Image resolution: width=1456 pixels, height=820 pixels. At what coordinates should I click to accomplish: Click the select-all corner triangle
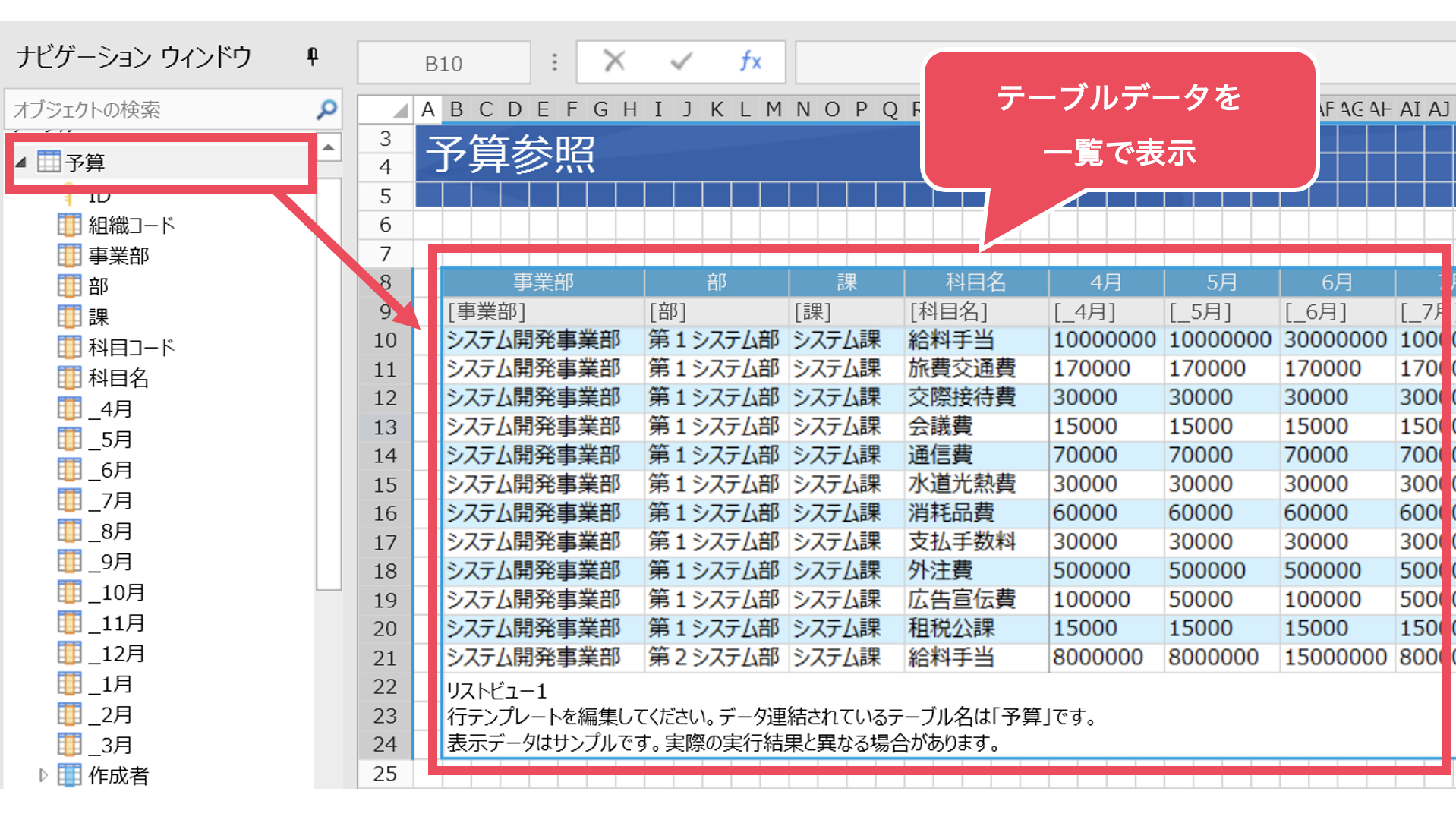coord(399,111)
